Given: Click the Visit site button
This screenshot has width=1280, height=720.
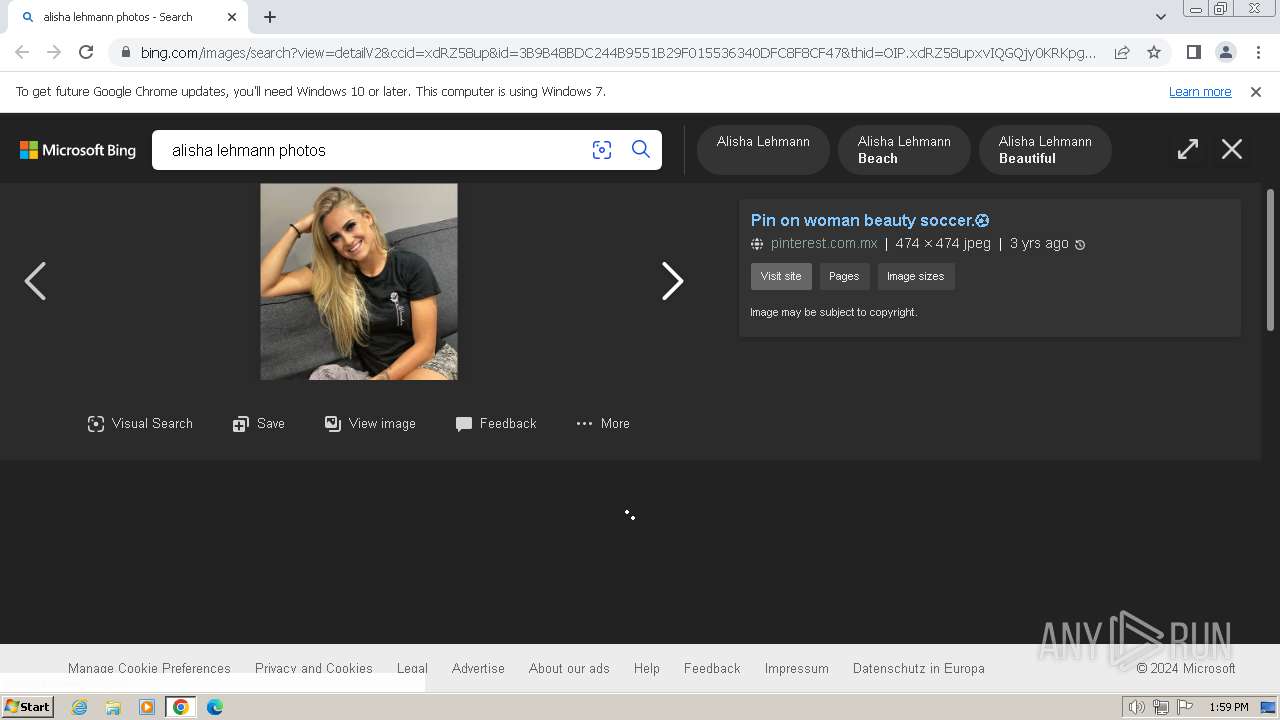Looking at the screenshot, I should (x=781, y=277).
